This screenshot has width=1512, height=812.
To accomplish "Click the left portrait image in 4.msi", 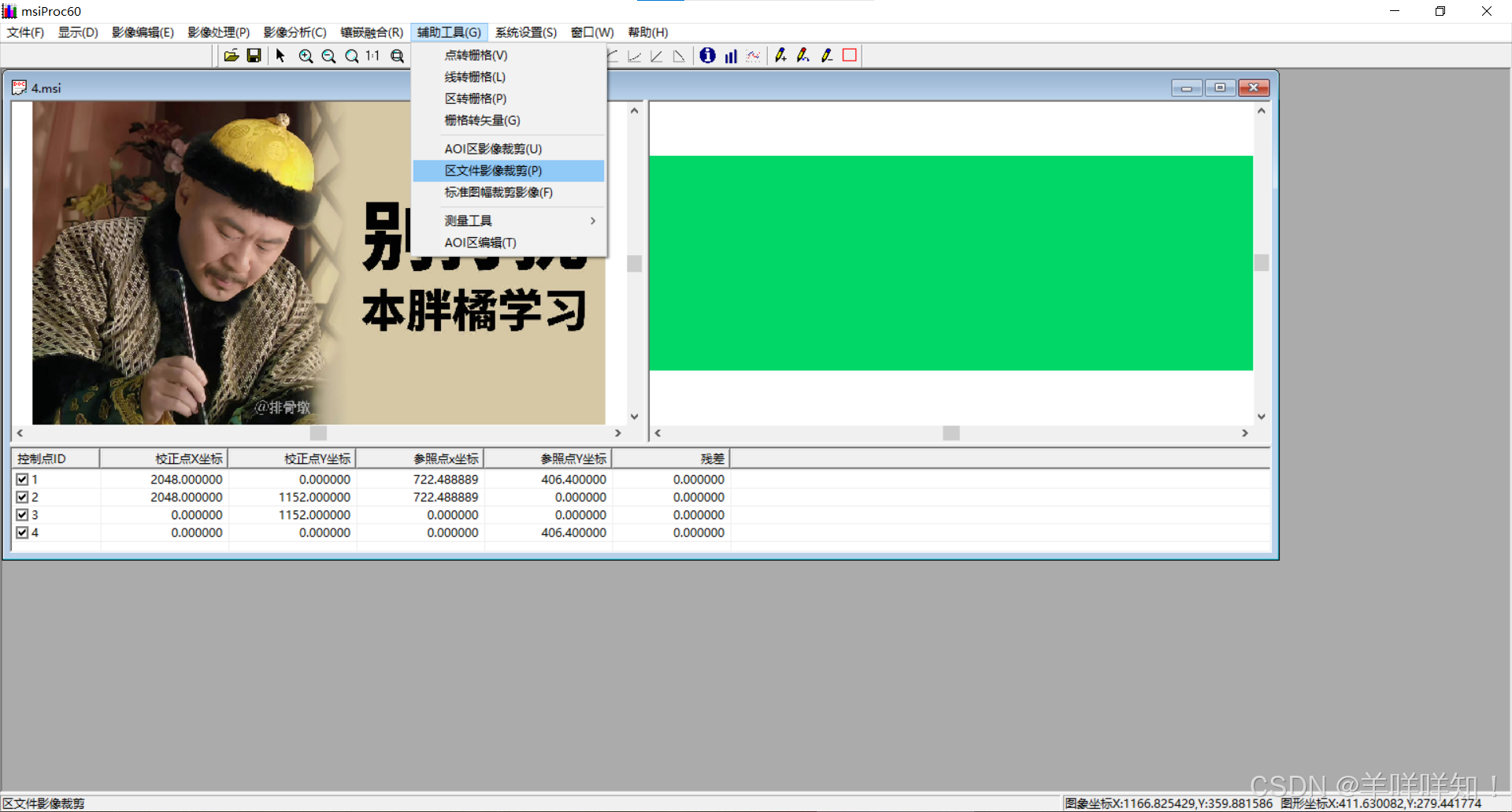I will click(x=319, y=263).
